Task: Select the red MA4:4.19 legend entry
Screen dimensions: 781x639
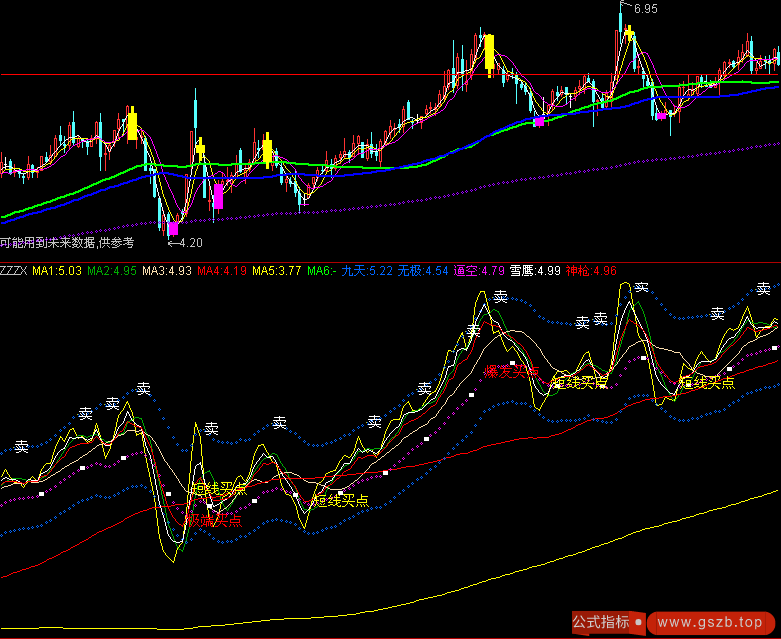Action: coord(221,270)
